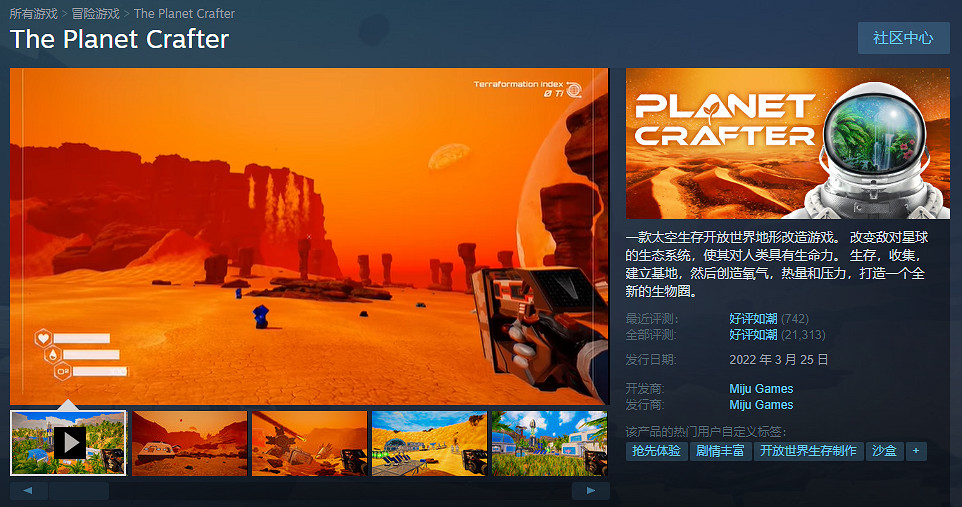Click the 该产品的热门用户自定义标签 label

(706, 432)
